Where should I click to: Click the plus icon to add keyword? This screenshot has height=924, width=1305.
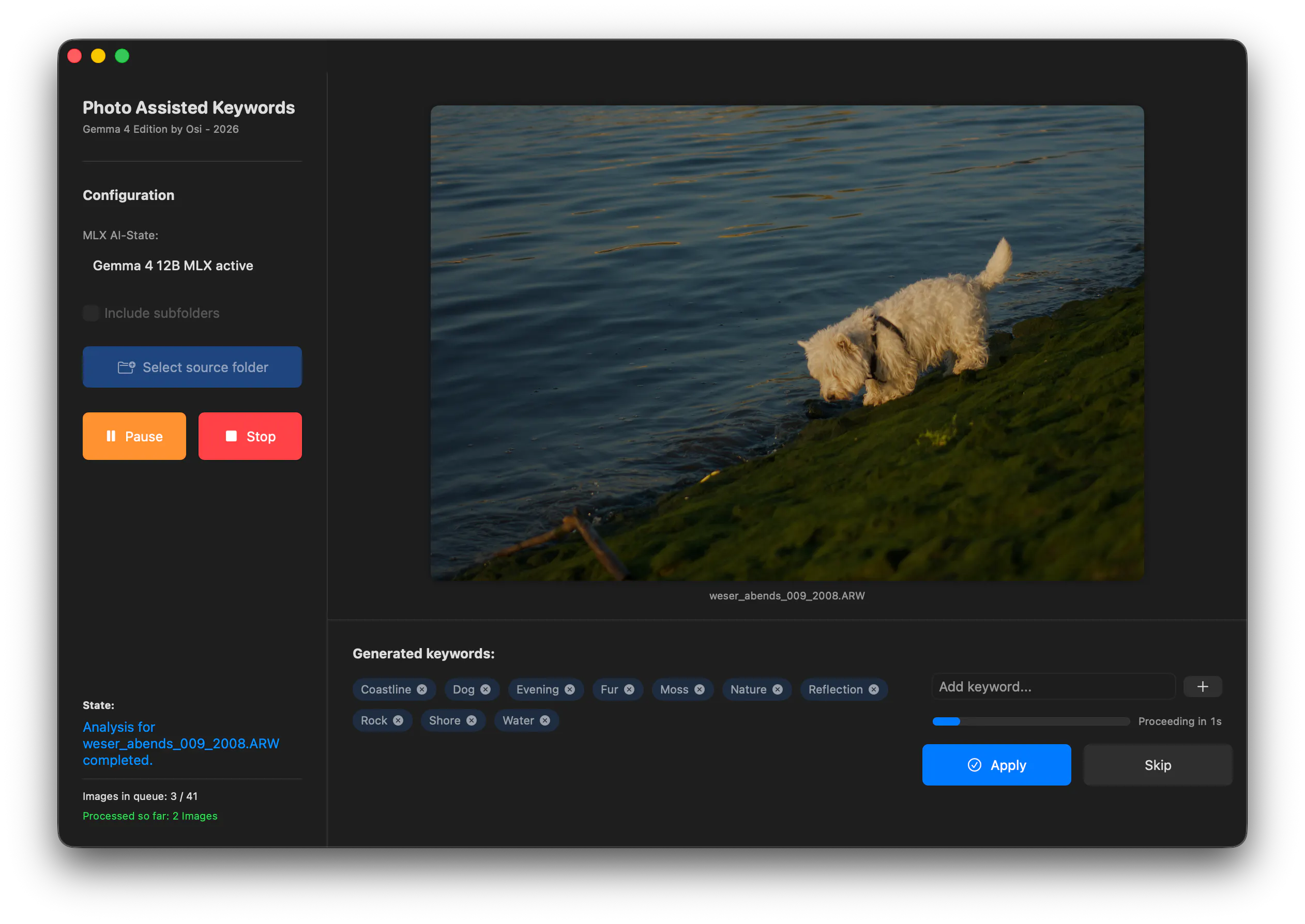pos(1202,687)
